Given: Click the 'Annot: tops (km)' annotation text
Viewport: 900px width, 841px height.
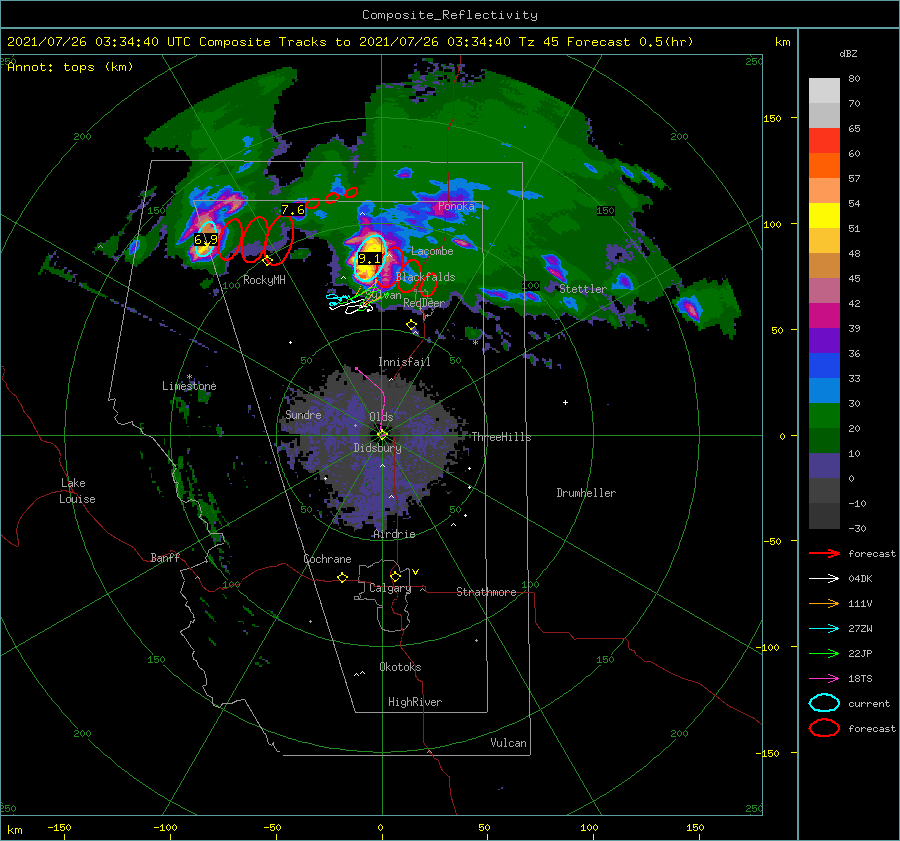Looking at the screenshot, I should (x=70, y=67).
